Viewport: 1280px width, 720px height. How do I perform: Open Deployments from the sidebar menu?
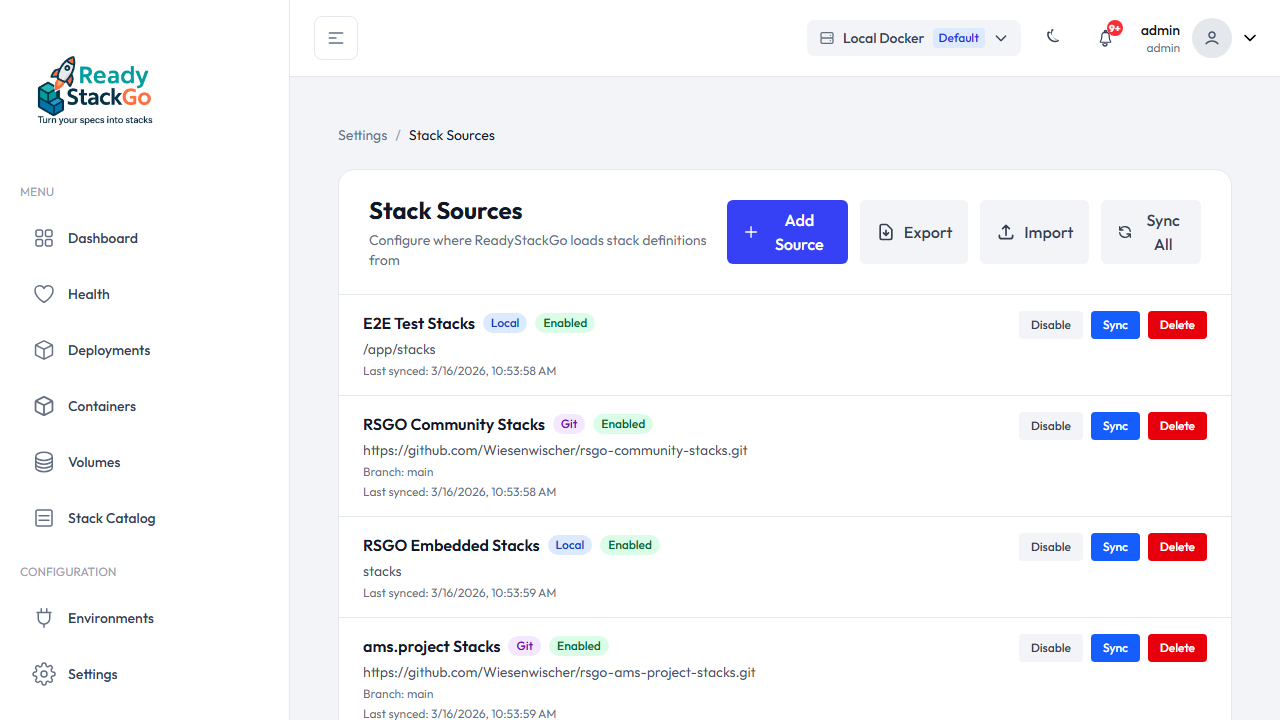pos(109,350)
